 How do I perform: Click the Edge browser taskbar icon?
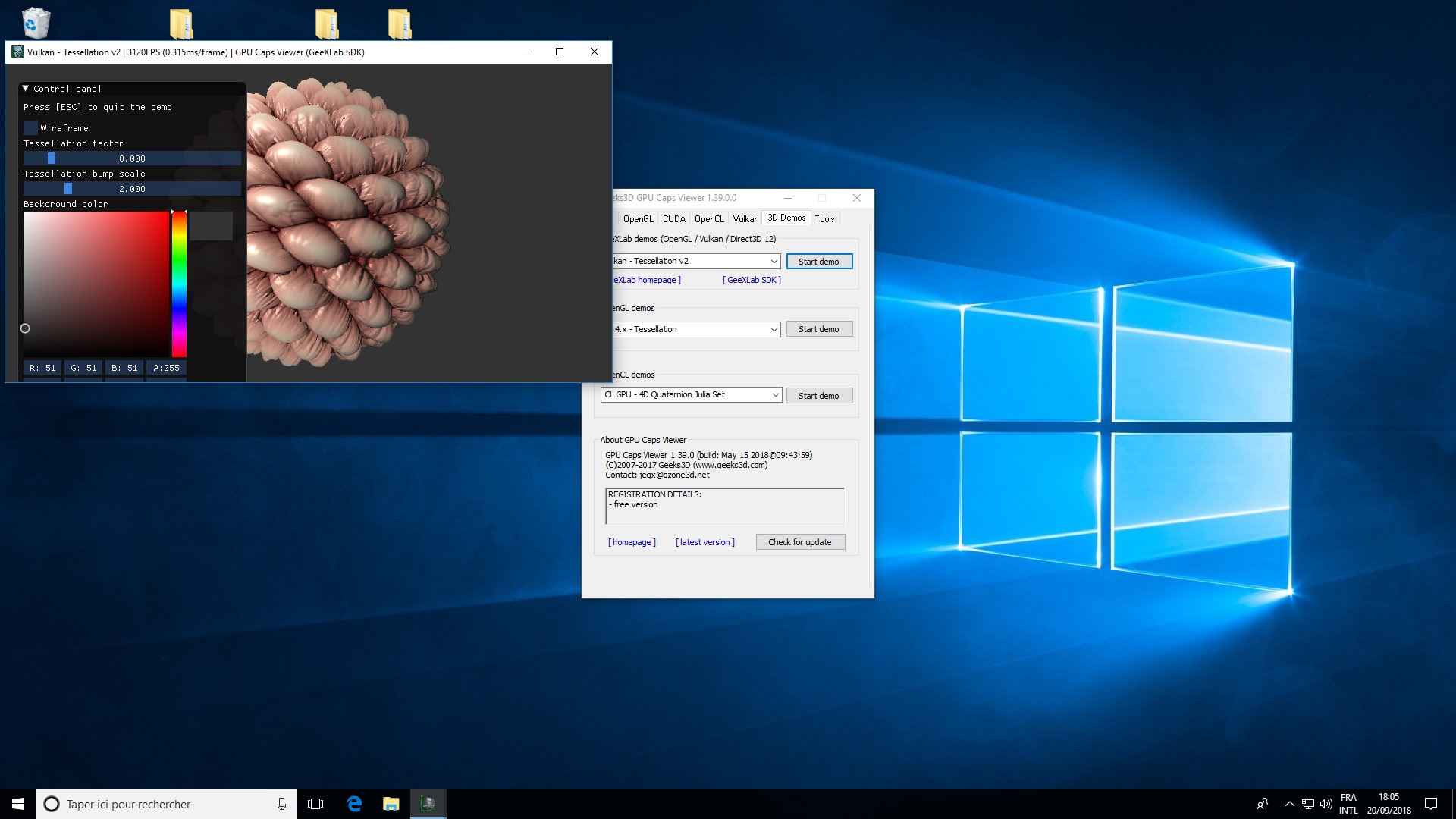point(354,804)
